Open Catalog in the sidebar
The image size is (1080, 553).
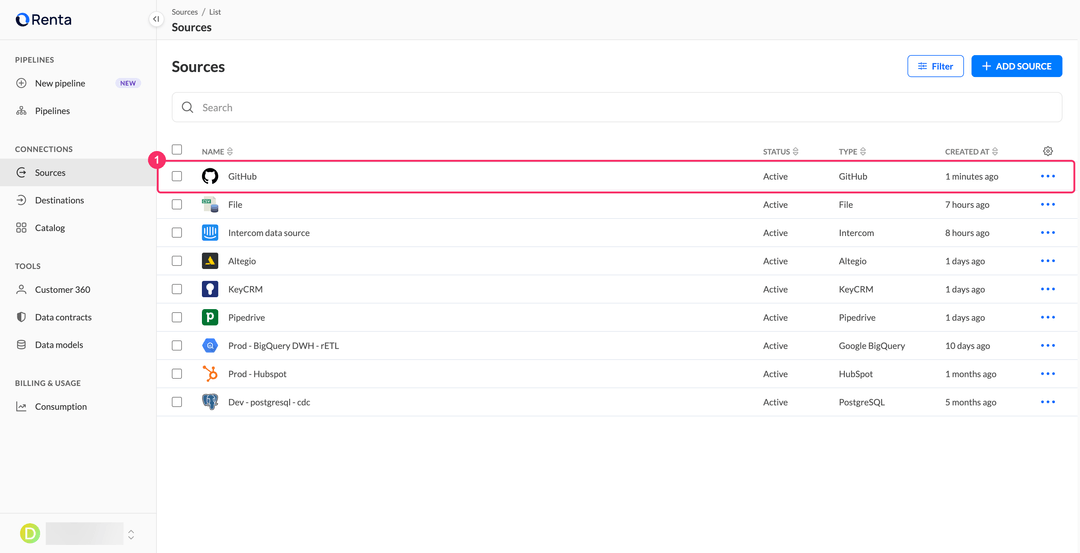pos(78,228)
